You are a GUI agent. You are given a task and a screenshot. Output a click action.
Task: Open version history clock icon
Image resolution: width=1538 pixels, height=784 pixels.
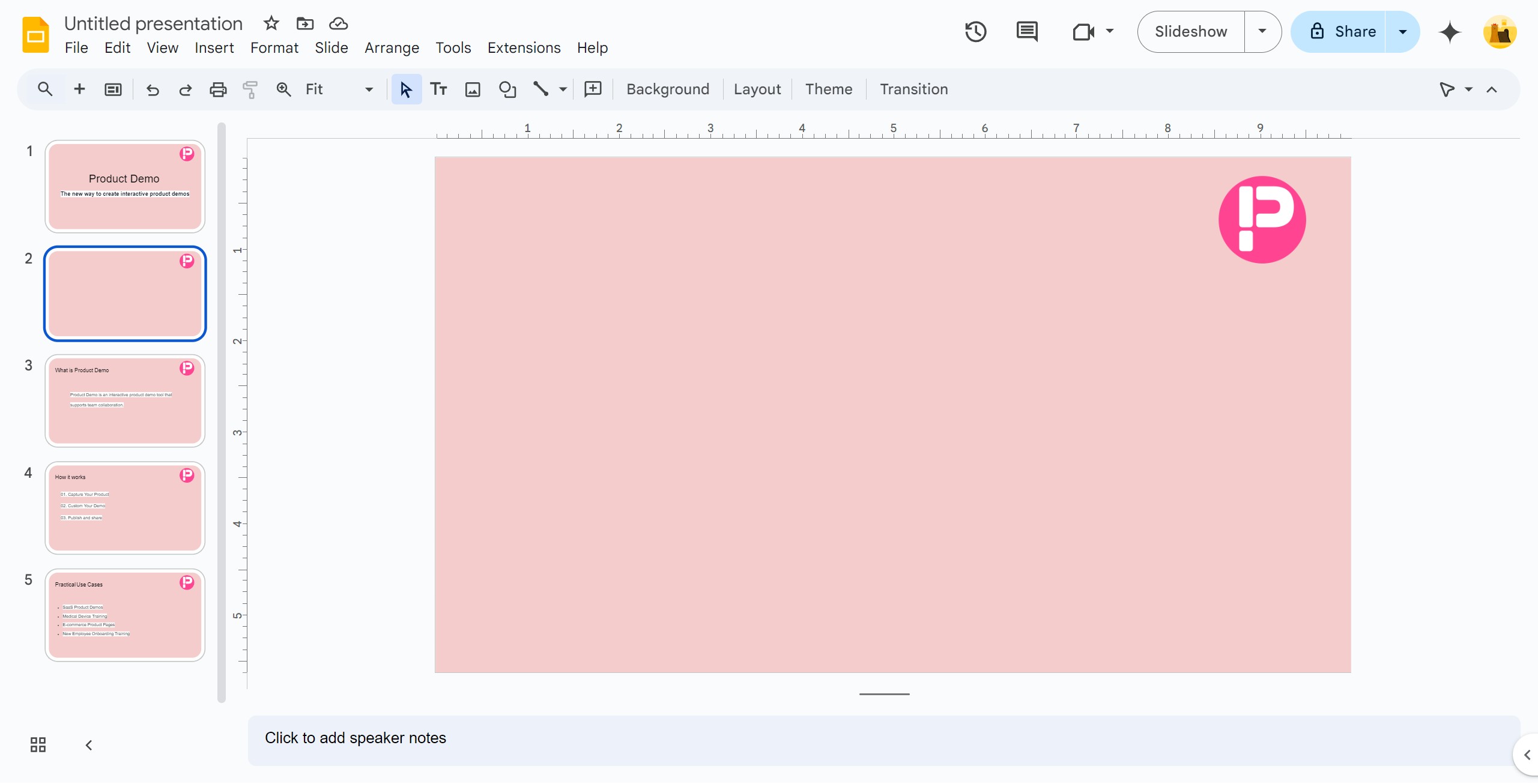click(x=975, y=31)
